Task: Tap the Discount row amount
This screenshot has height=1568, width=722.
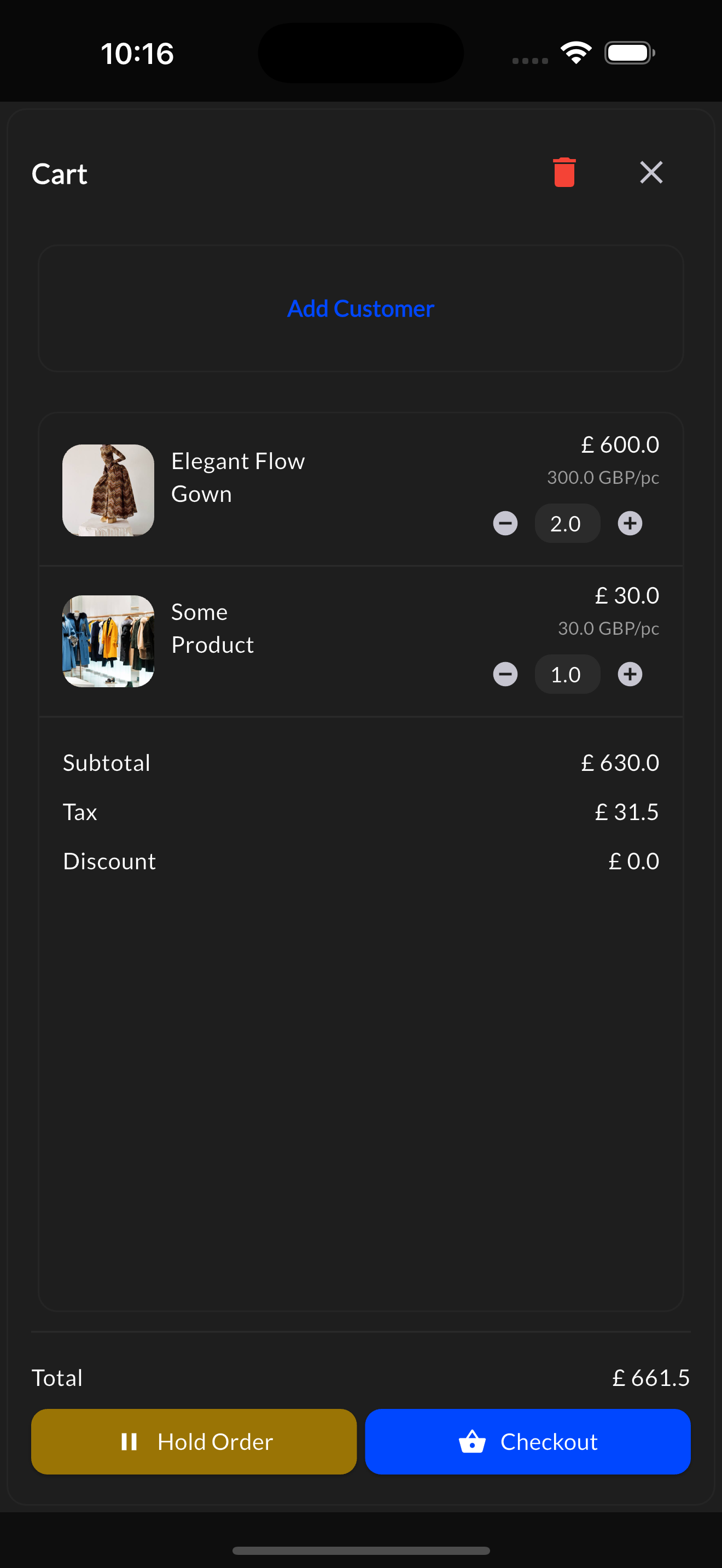Action: point(633,861)
